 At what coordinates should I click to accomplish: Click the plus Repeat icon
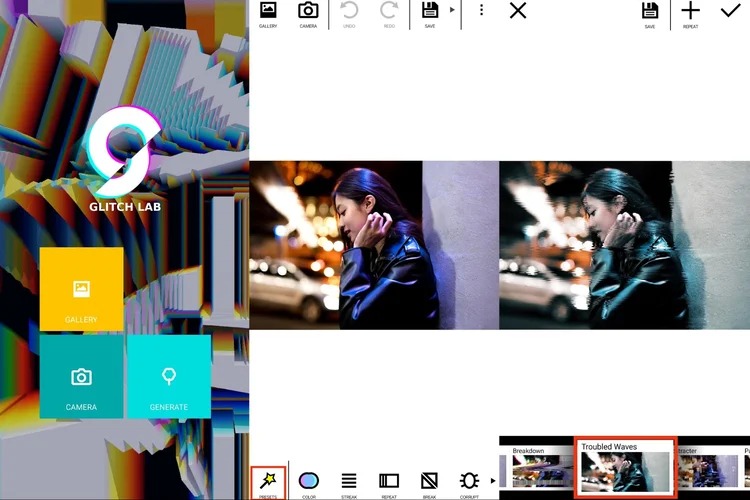690,10
